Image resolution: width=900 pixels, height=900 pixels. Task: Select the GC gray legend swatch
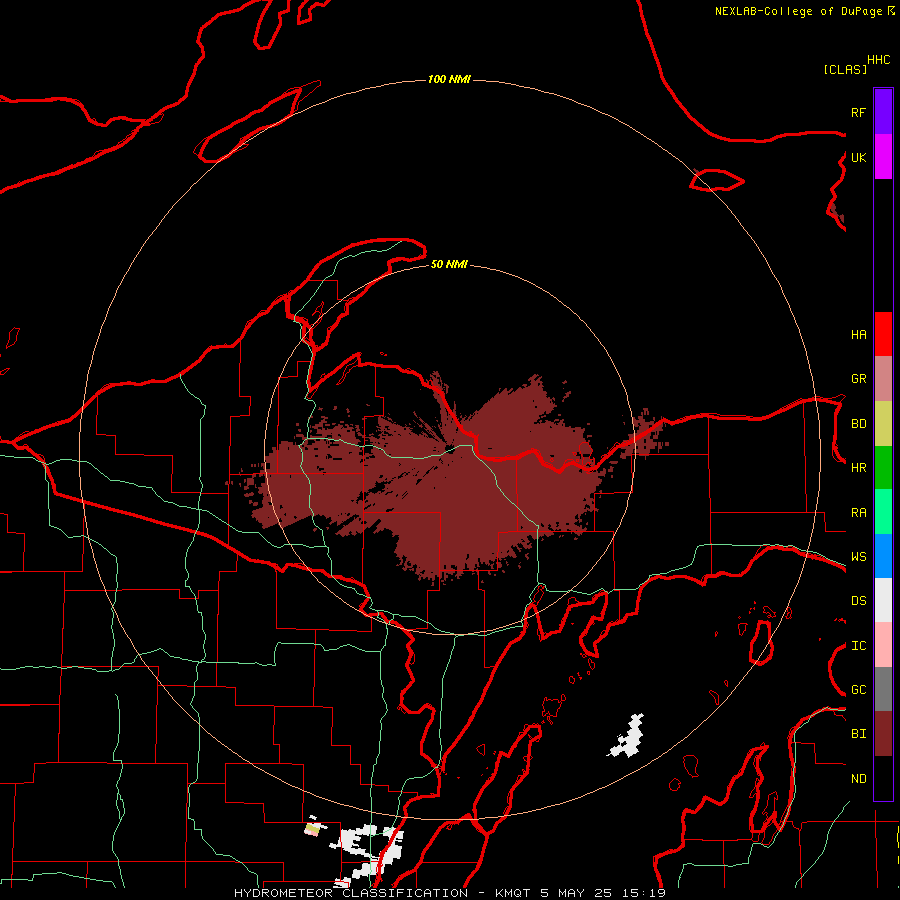[883, 689]
